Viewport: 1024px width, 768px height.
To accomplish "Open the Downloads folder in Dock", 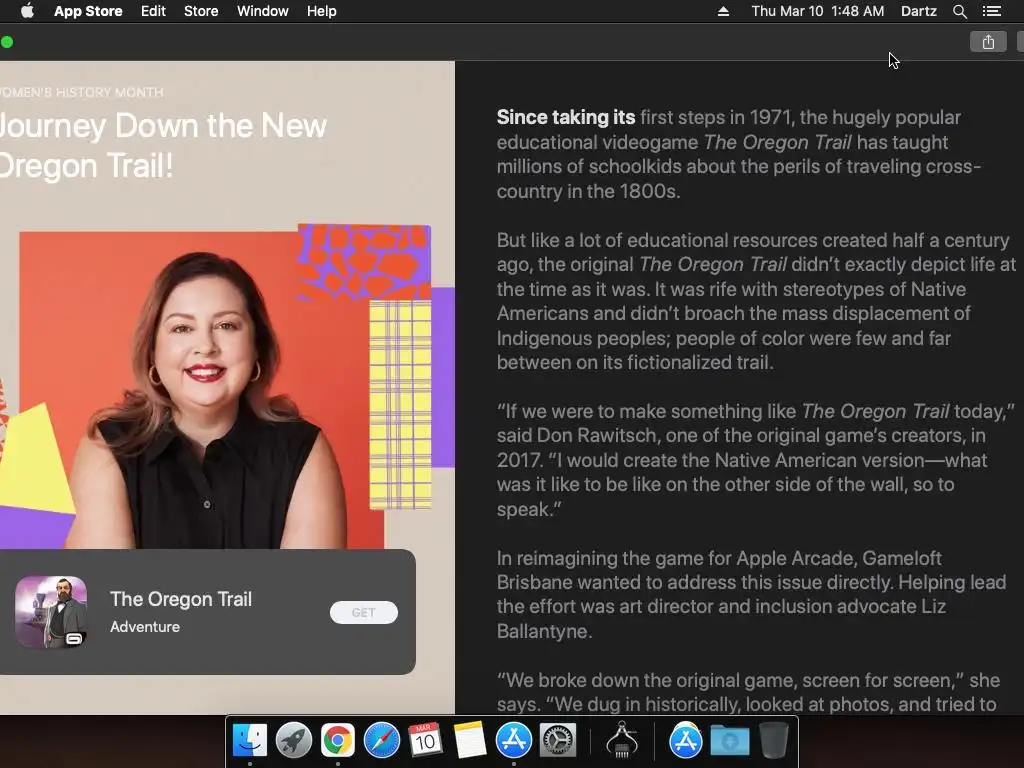I will pyautogui.click(x=729, y=740).
